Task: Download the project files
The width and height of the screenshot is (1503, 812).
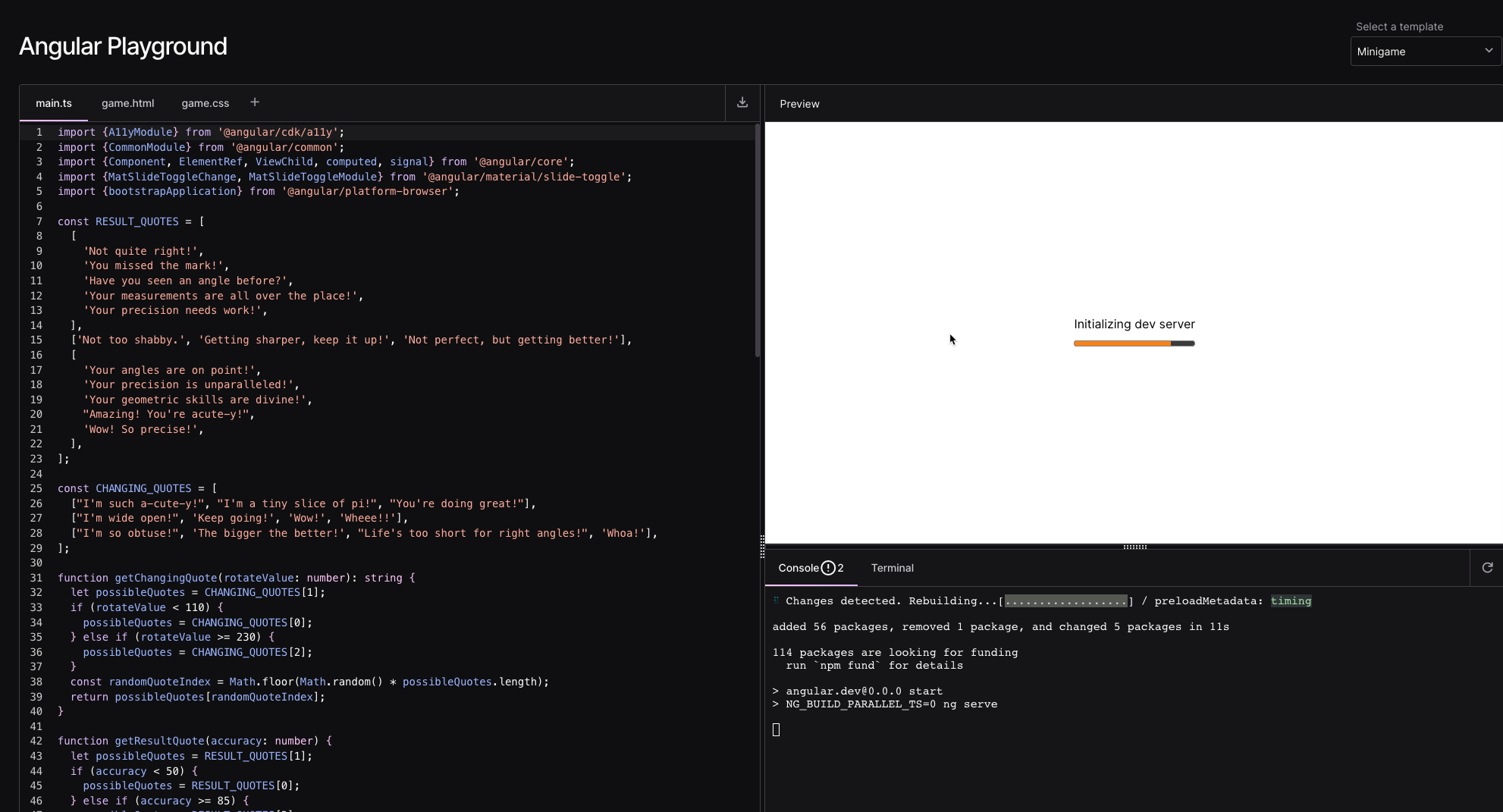Action: coord(742,102)
